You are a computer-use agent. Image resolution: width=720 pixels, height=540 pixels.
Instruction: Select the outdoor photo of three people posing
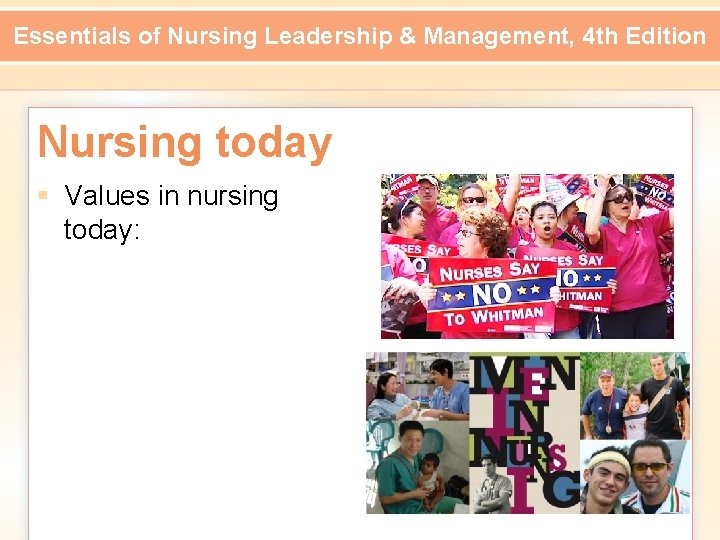click(x=635, y=396)
